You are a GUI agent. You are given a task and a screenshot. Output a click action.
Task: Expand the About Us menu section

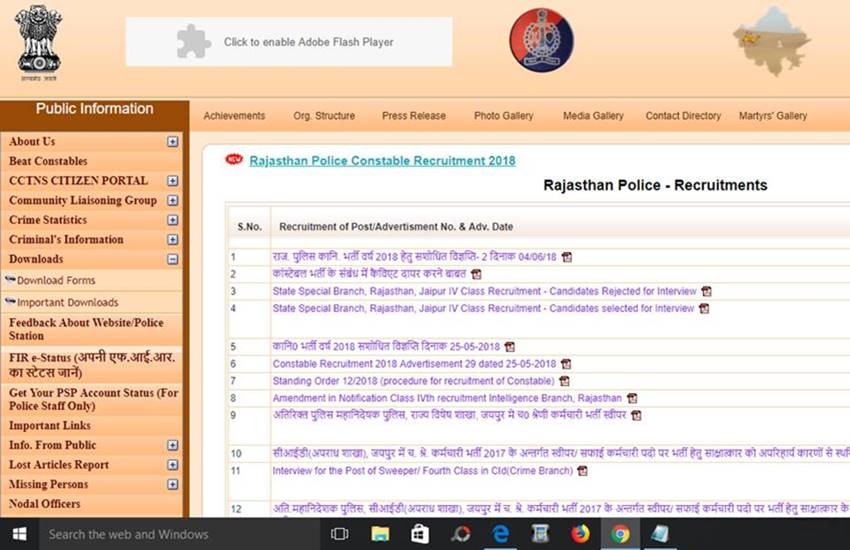173,142
